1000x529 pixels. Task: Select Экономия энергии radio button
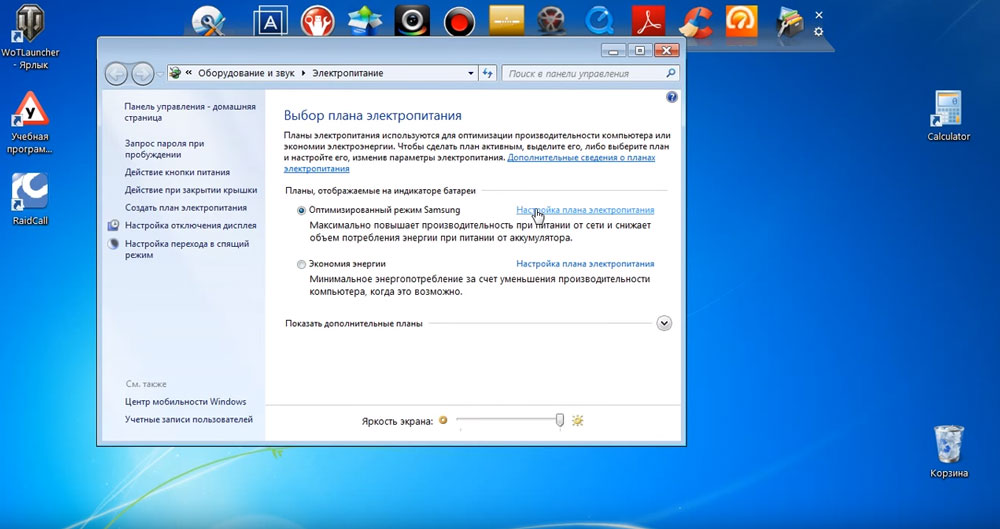(x=302, y=265)
